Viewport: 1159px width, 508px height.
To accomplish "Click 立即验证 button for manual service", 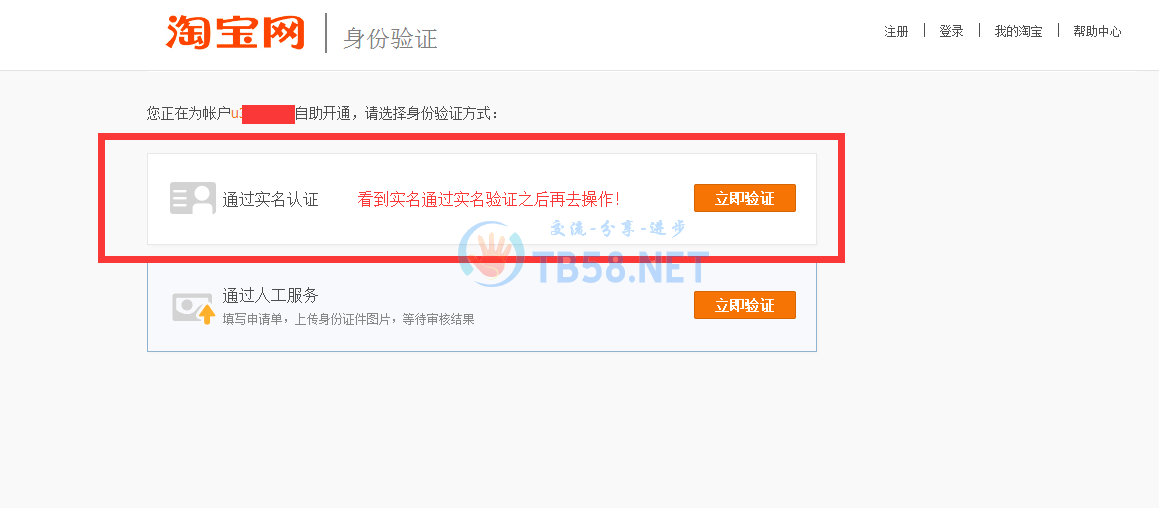I will point(744,305).
